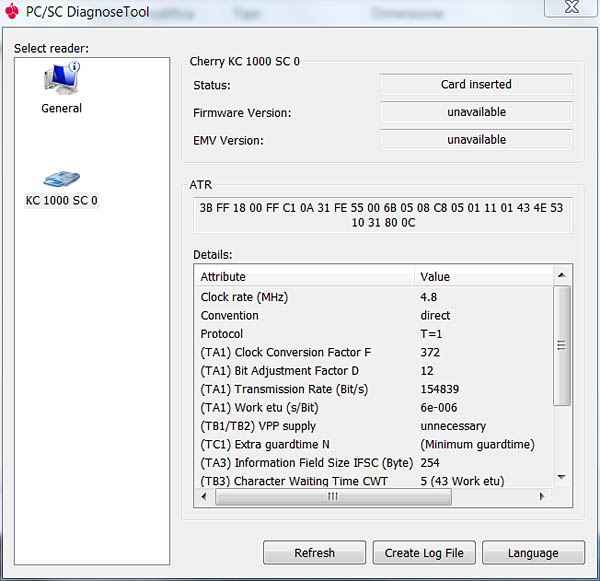The height and width of the screenshot is (581, 600).
Task: Click the Firmware Version unavailable field
Action: (476, 113)
